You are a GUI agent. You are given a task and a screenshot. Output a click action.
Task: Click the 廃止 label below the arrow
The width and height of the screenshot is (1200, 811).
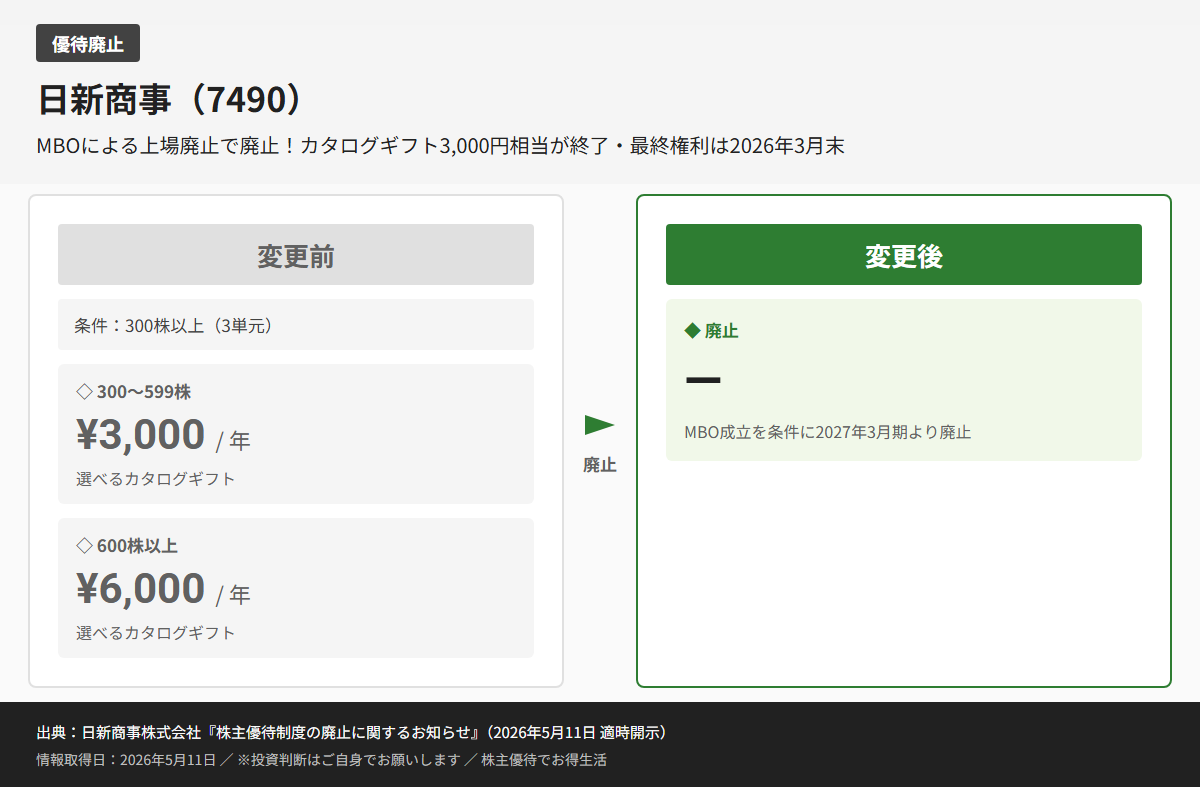pyautogui.click(x=600, y=465)
